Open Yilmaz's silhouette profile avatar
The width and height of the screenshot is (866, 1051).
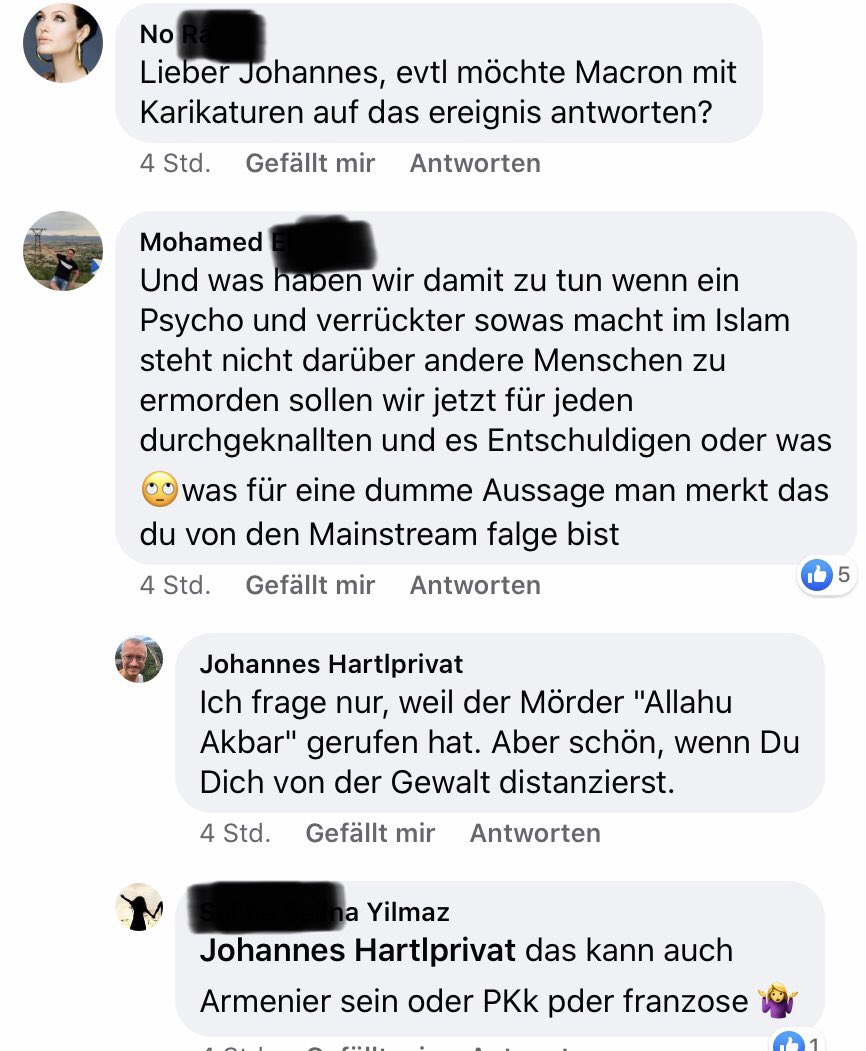click(139, 907)
